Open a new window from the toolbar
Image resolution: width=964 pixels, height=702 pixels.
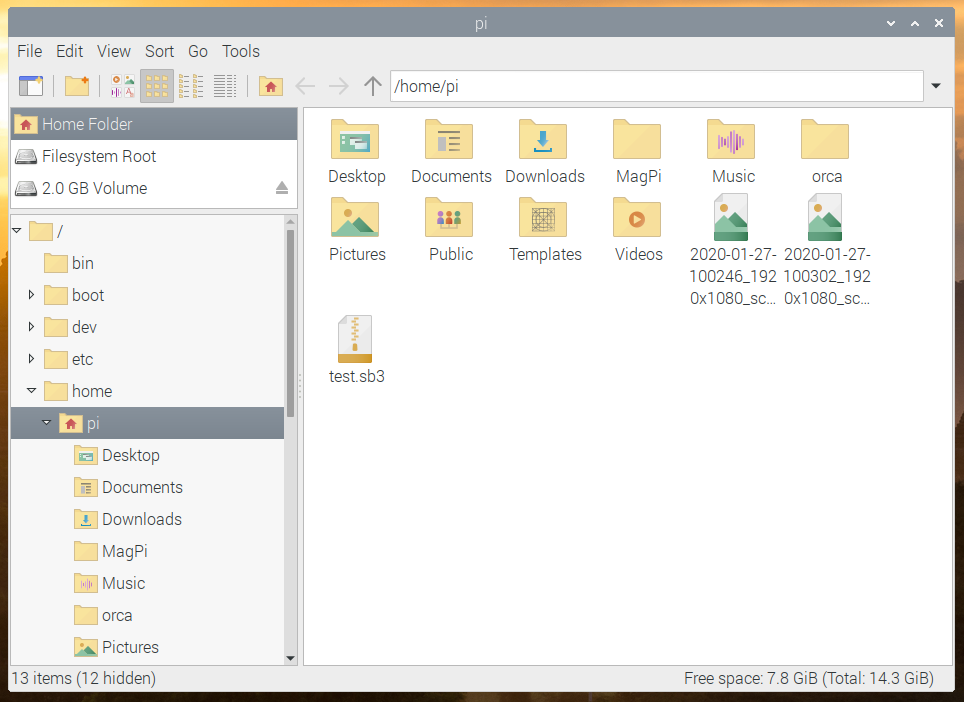[31, 86]
